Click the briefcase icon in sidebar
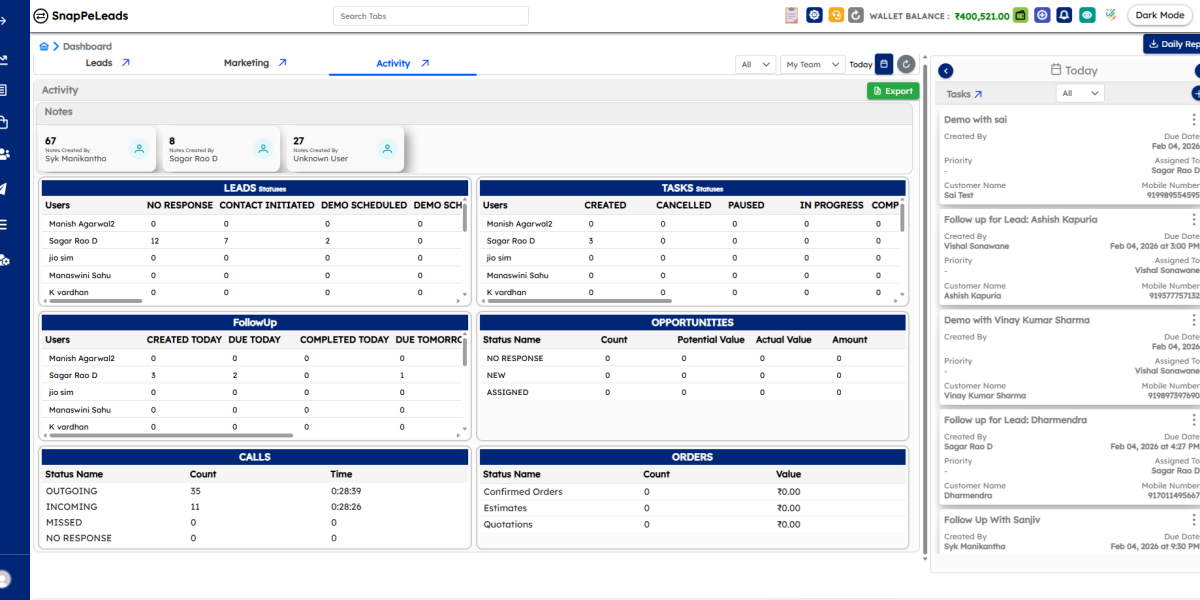This screenshot has height=600, width=1200. 5,123
